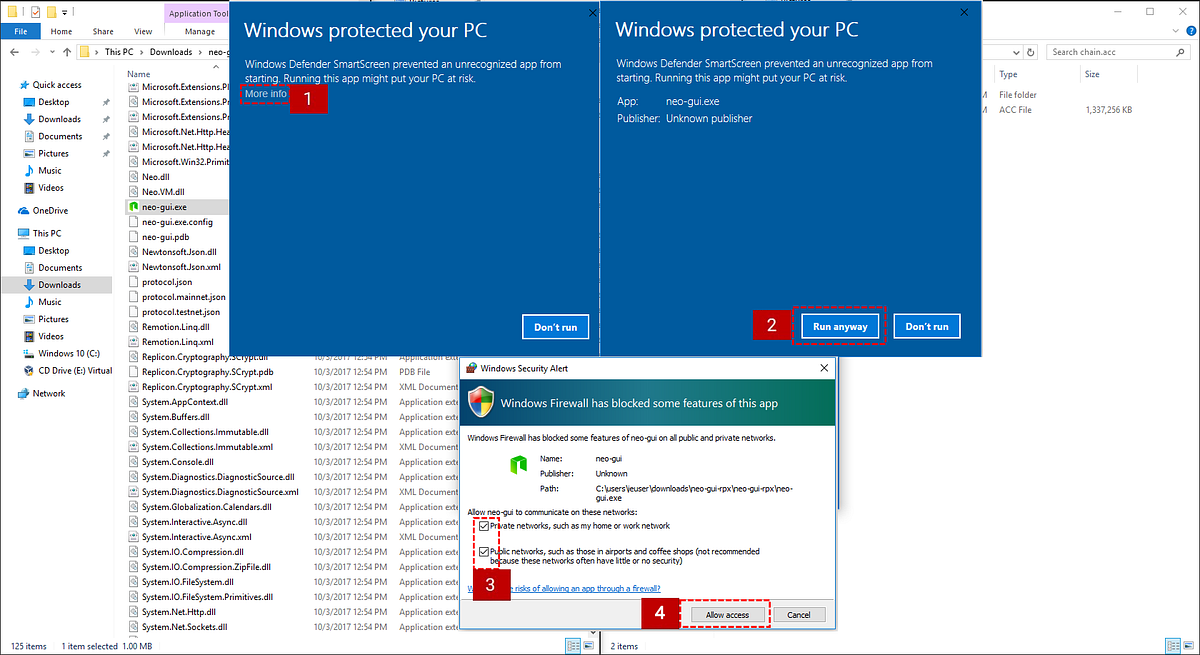Open Desktop under Quick access

tap(54, 102)
